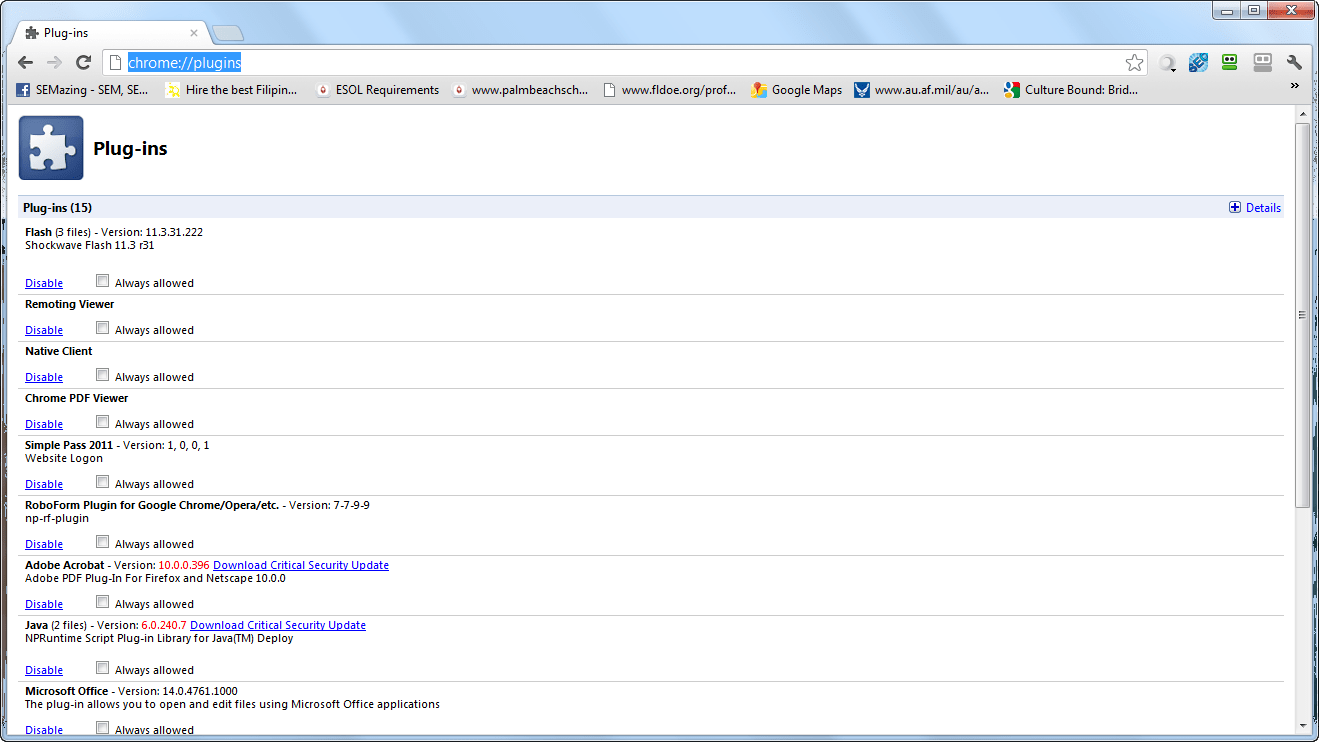
Task: Click the vertical scrollbar thumb
Action: 1302,314
